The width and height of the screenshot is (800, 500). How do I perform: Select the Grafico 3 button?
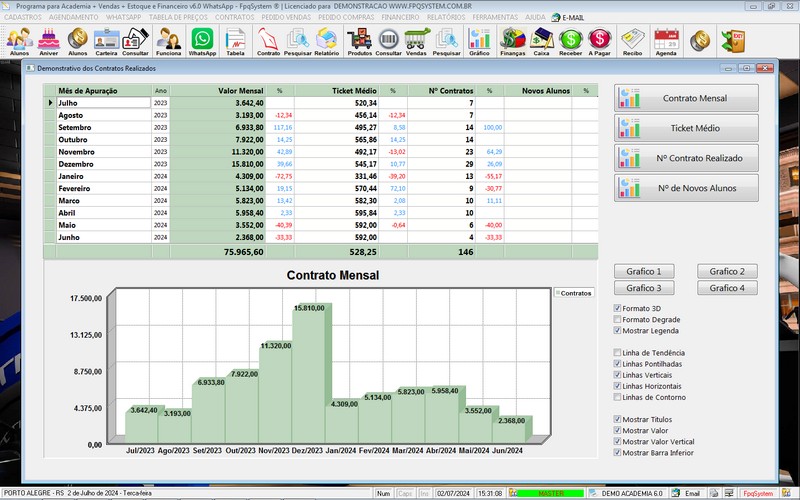pyautogui.click(x=644, y=288)
